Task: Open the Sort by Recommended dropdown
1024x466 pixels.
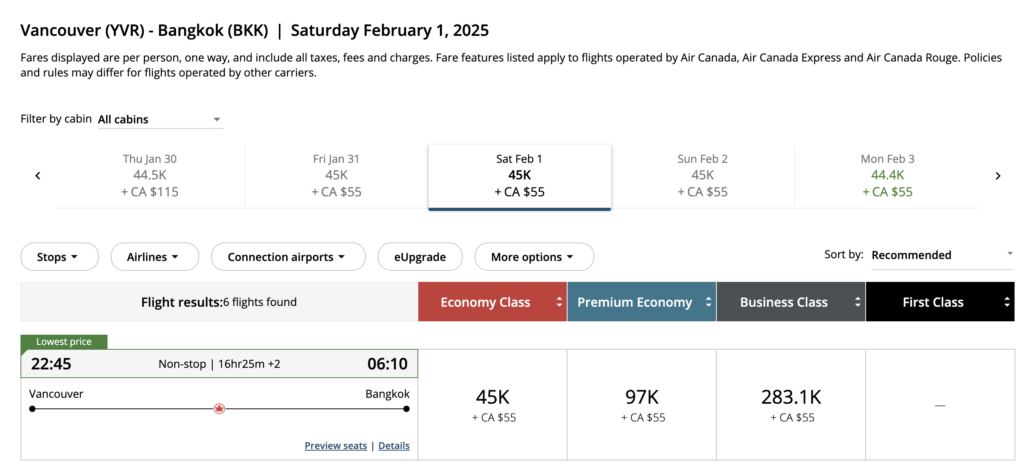Action: click(942, 255)
